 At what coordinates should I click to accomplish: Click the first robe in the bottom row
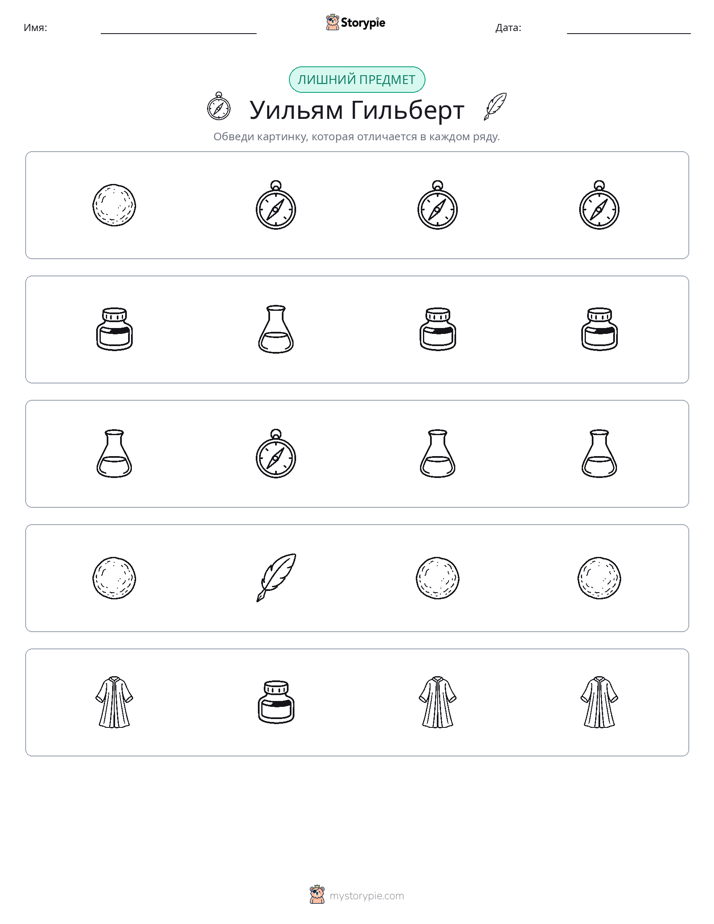(x=114, y=702)
